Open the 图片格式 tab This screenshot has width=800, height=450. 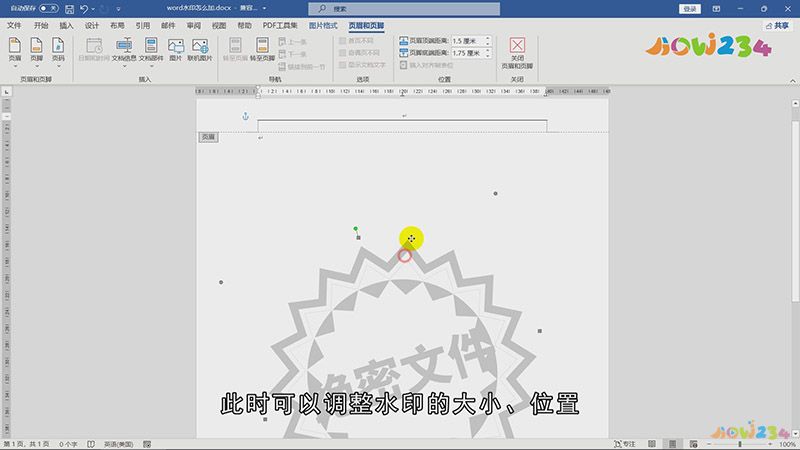323,26
